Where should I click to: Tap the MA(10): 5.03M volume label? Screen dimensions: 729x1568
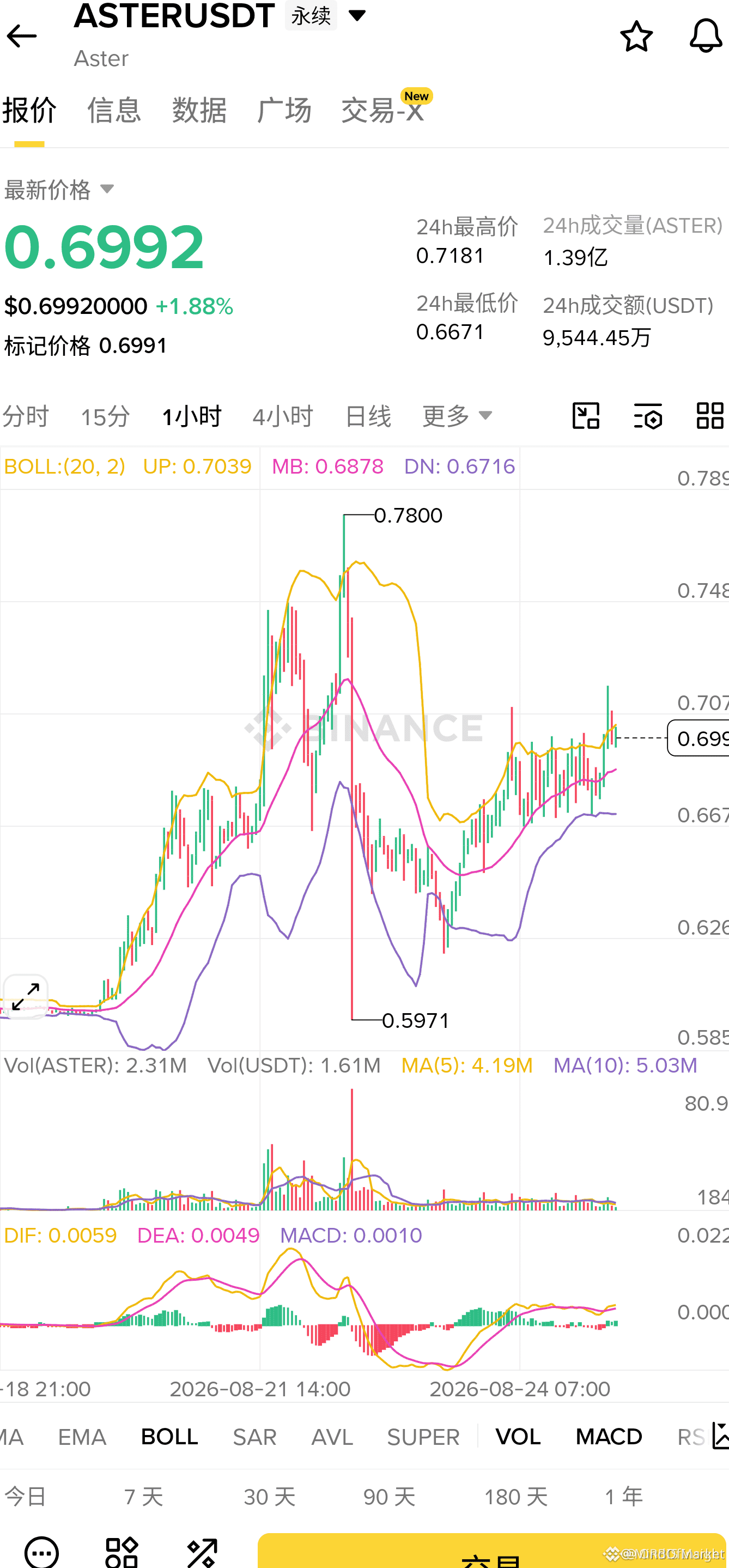click(625, 1066)
